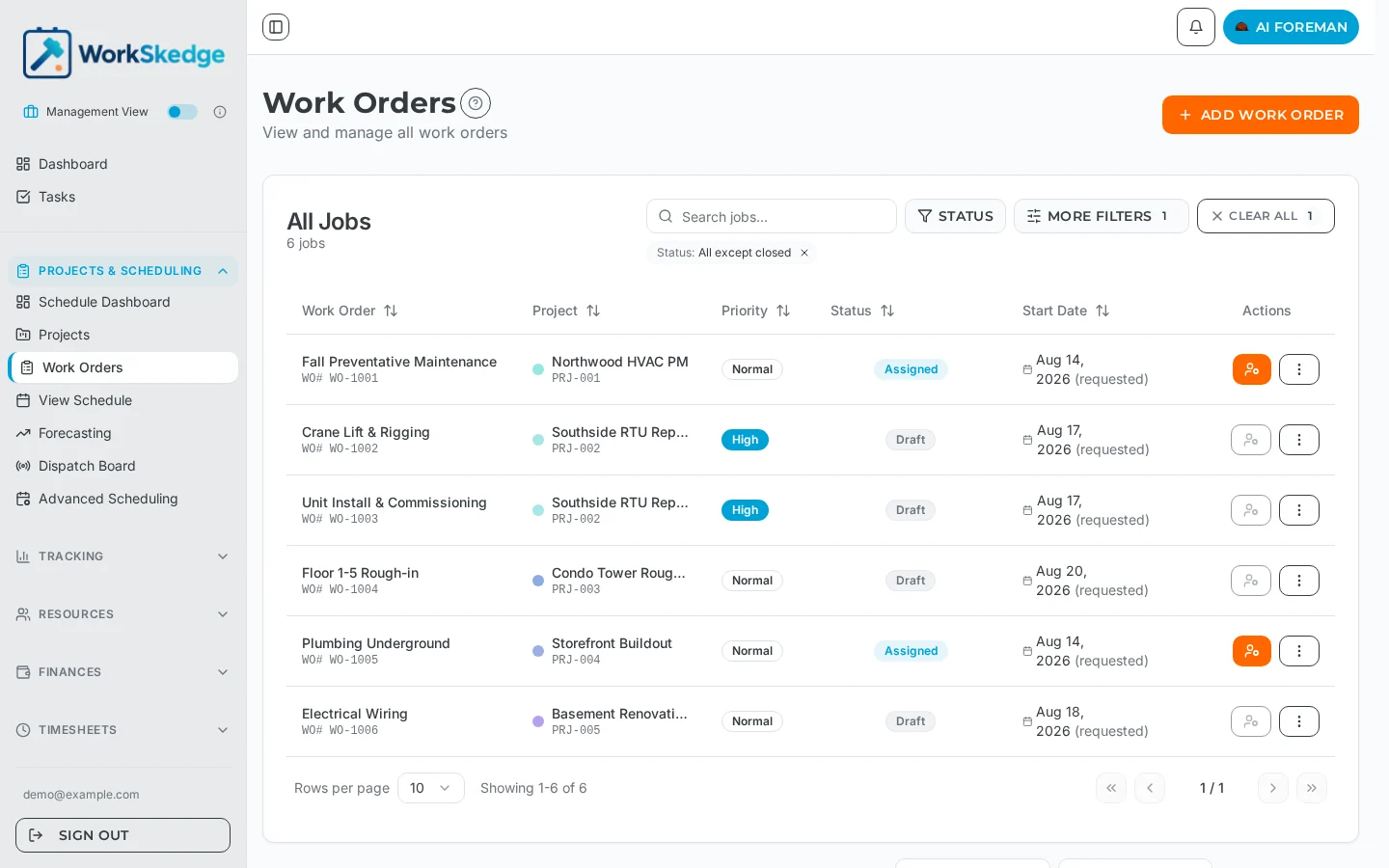The width and height of the screenshot is (1389, 868).
Task: Launch AI Foreman
Action: [x=1291, y=27]
